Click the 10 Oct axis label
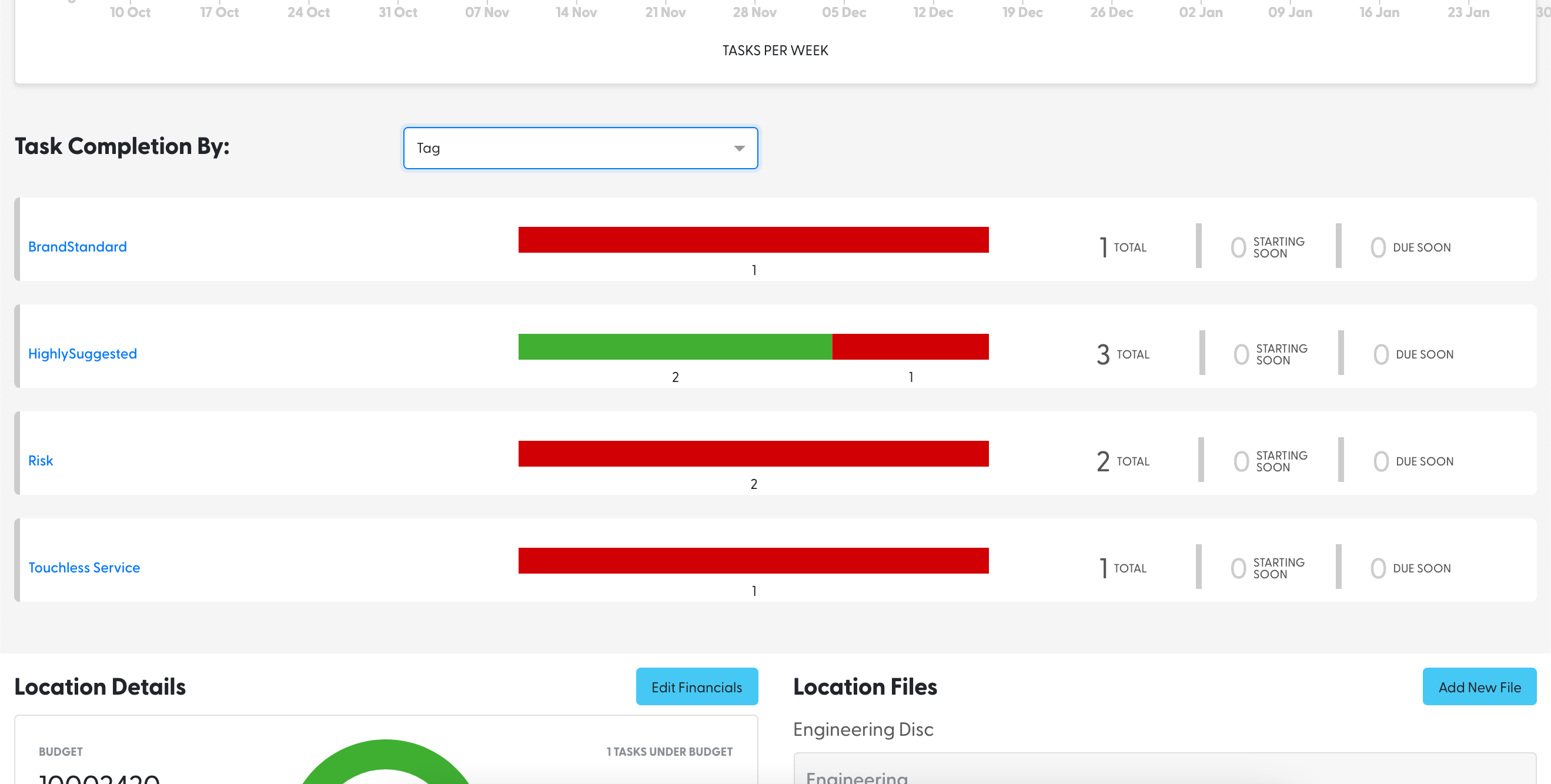Screen dimensions: 1551x784 [x=130, y=12]
